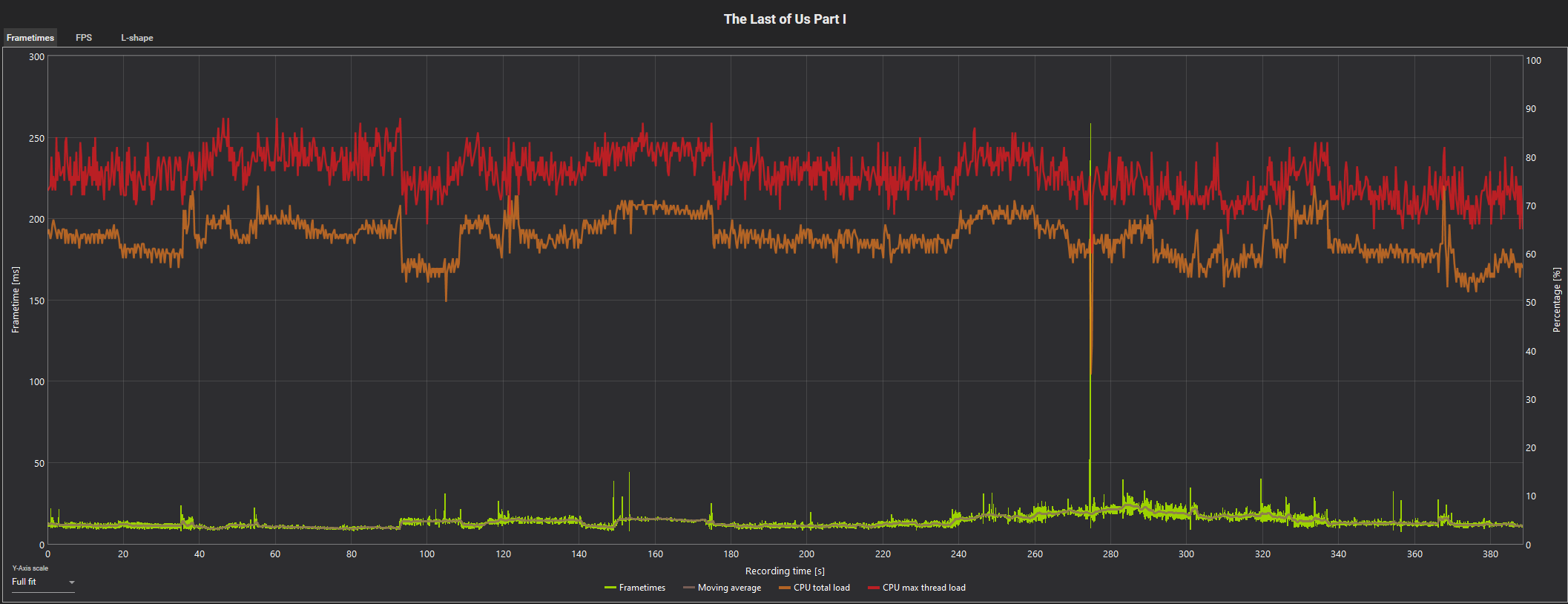This screenshot has width=1568, height=604.
Task: Click the chart title 'The Last of Us Part I'
Action: [785, 19]
